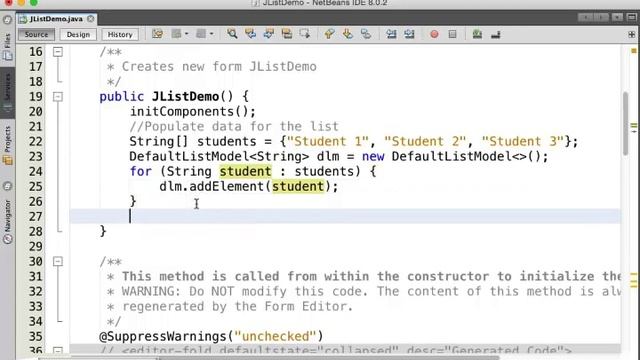This screenshot has width=640, height=360.
Task: Maximize the editor window button
Action: point(631,17)
